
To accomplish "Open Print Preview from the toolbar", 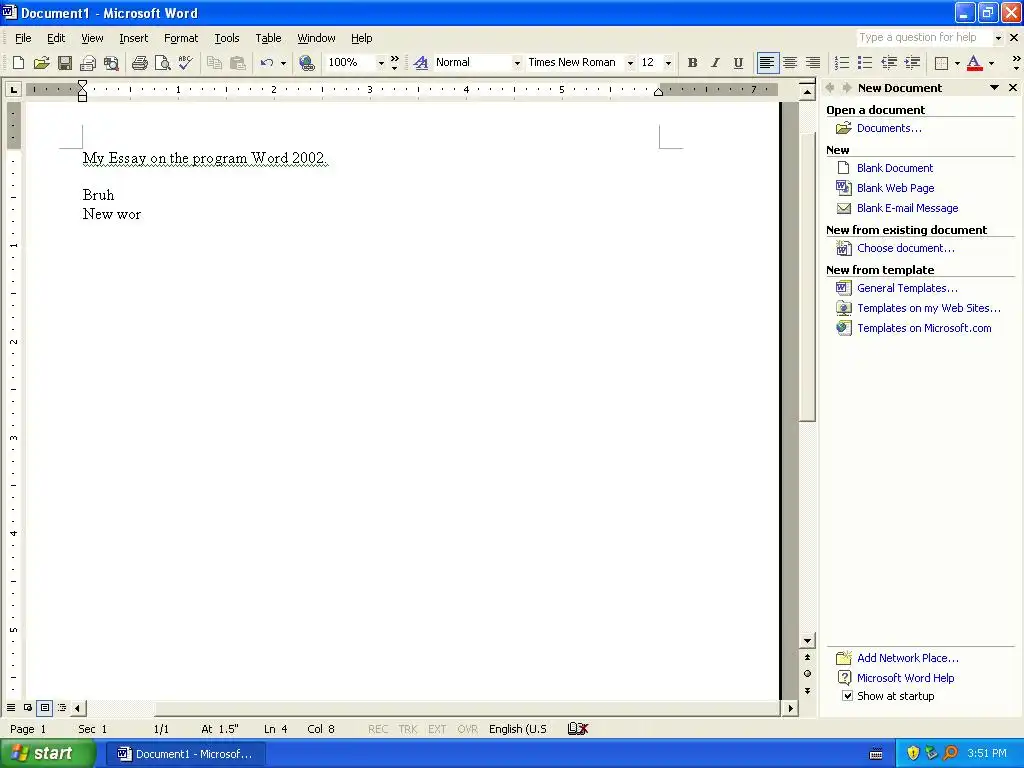I will pyautogui.click(x=162, y=63).
